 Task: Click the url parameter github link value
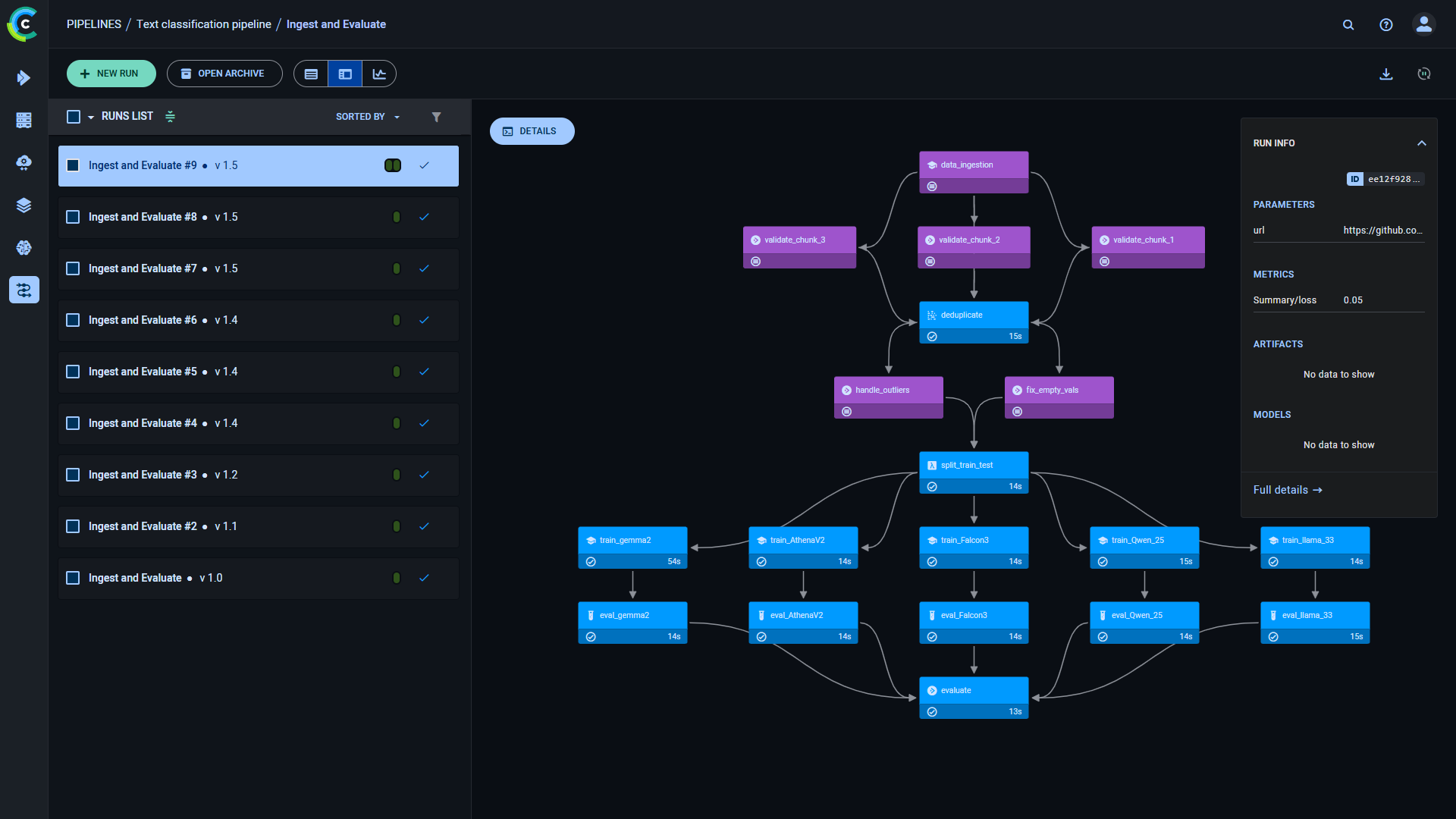(1382, 231)
